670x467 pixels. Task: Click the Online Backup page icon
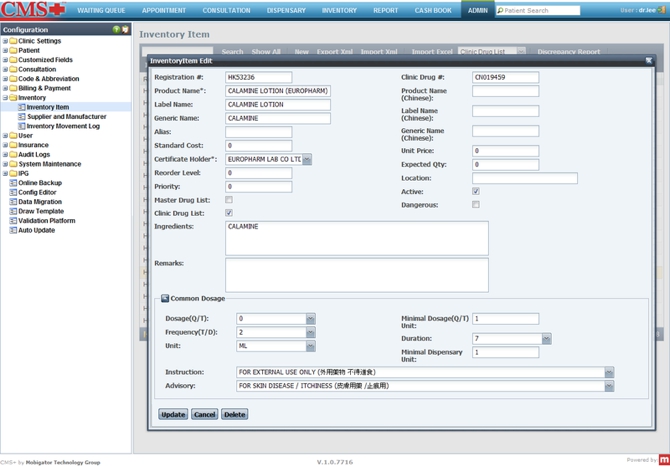pyautogui.click(x=13, y=183)
